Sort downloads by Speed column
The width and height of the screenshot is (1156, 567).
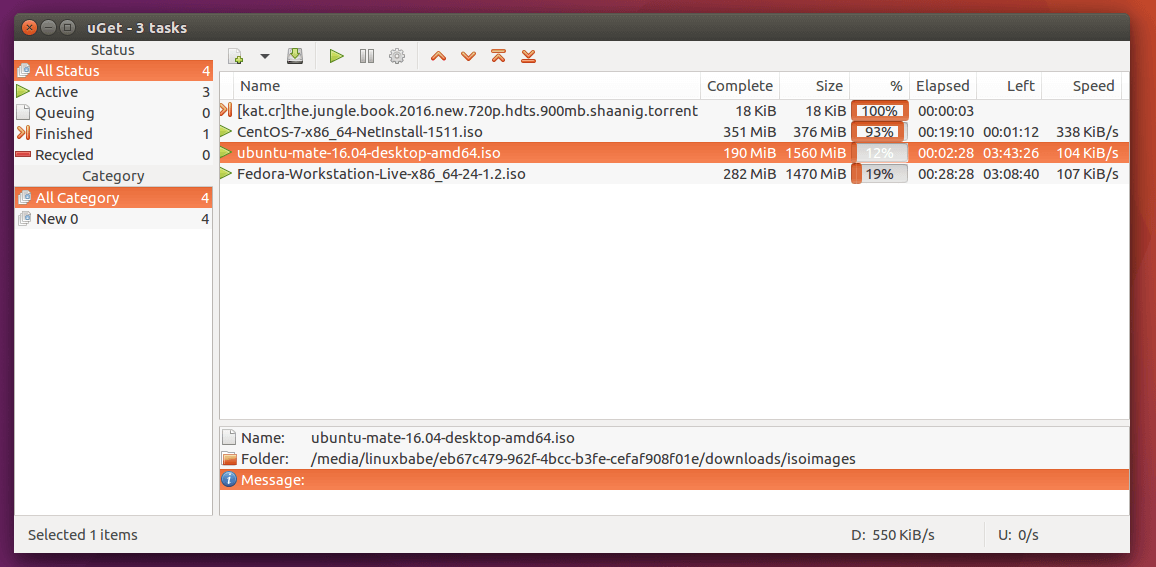point(1092,86)
